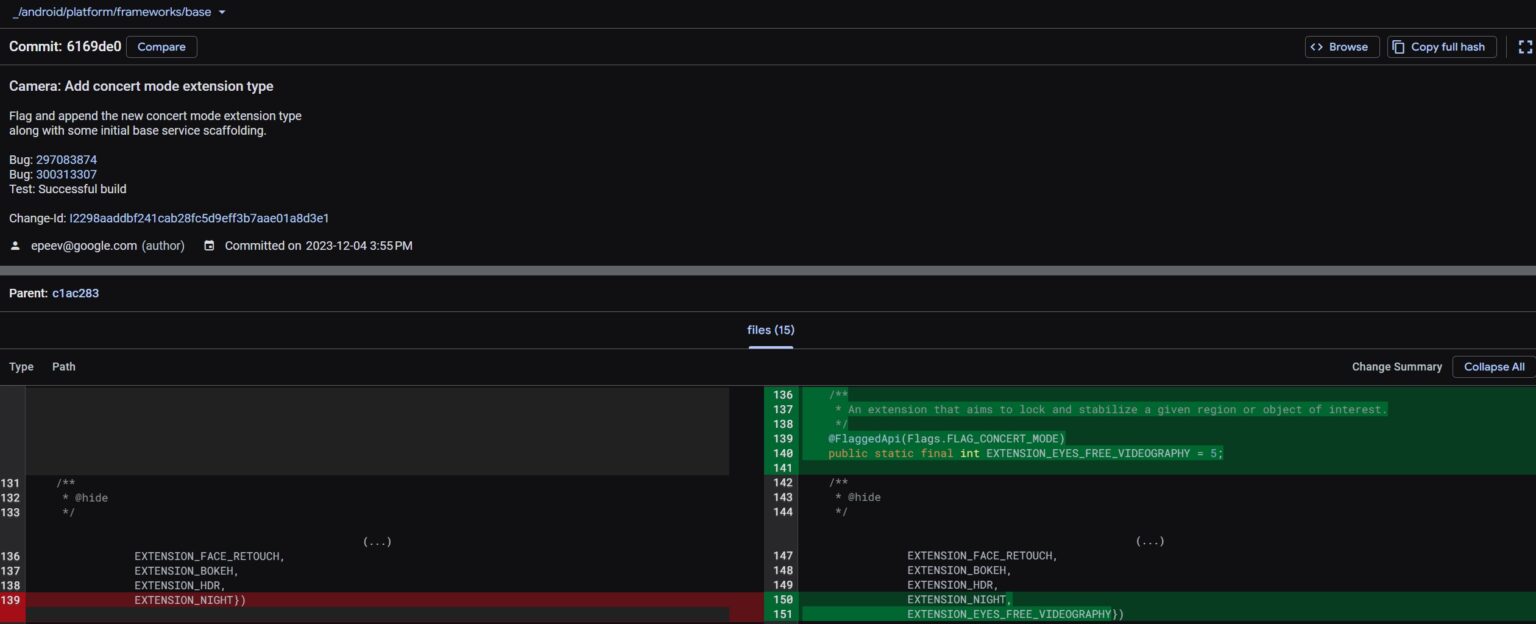Click removed line number 139

[x=11, y=600]
